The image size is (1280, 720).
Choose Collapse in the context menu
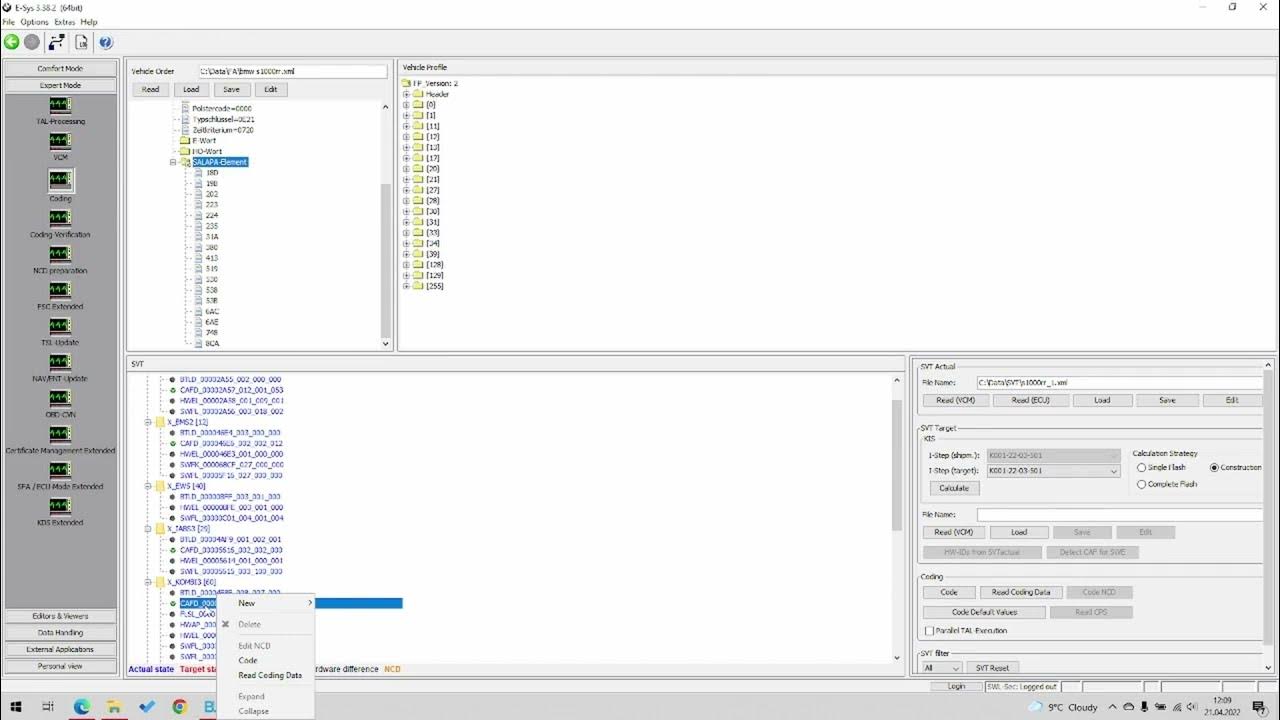pyautogui.click(x=266, y=711)
